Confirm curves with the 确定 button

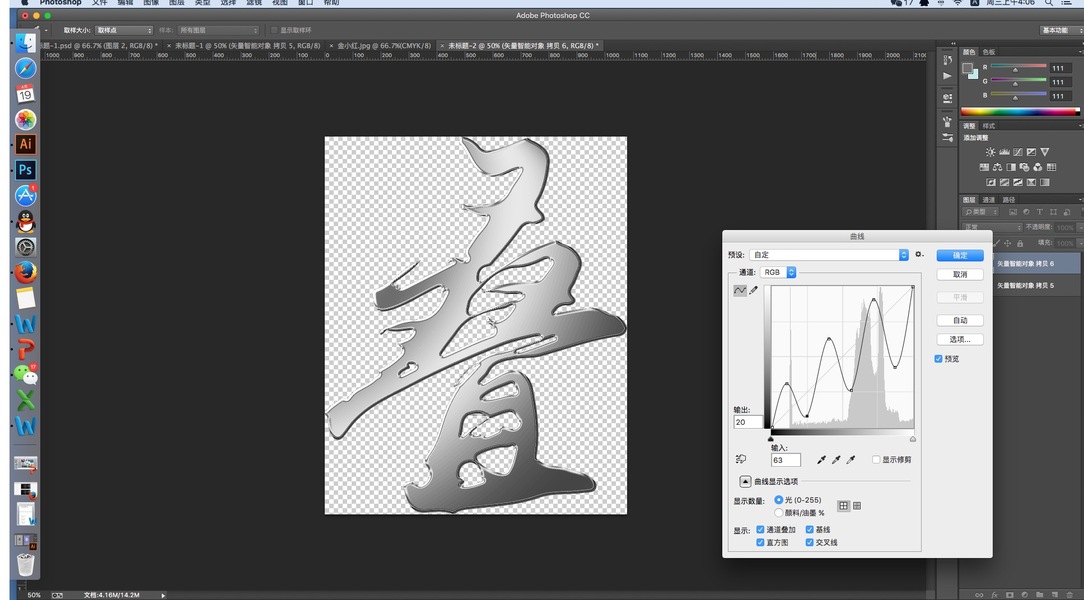[x=960, y=255]
